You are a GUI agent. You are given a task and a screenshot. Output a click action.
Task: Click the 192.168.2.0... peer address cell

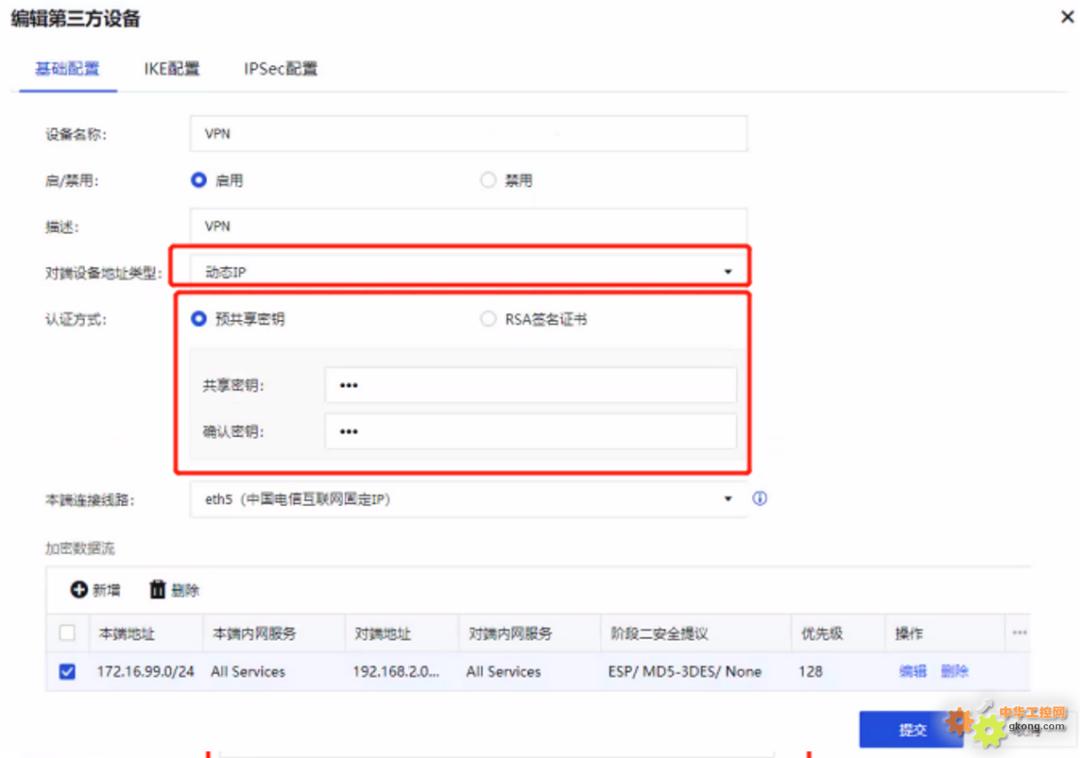[396, 671]
